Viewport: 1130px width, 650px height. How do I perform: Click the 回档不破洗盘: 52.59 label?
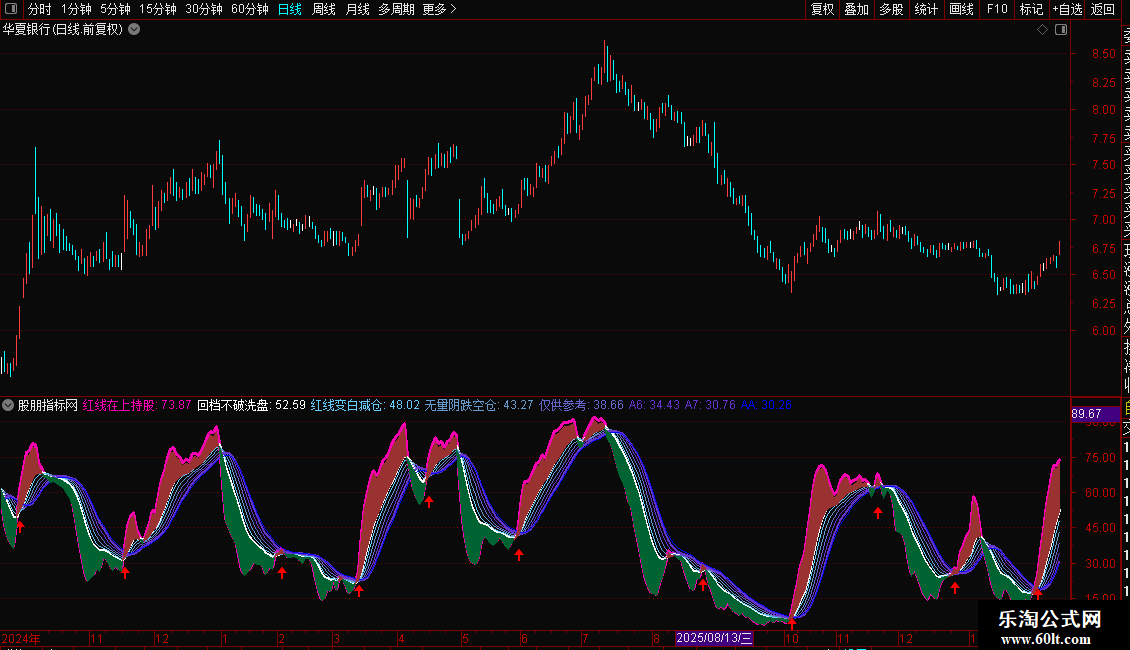click(252, 405)
